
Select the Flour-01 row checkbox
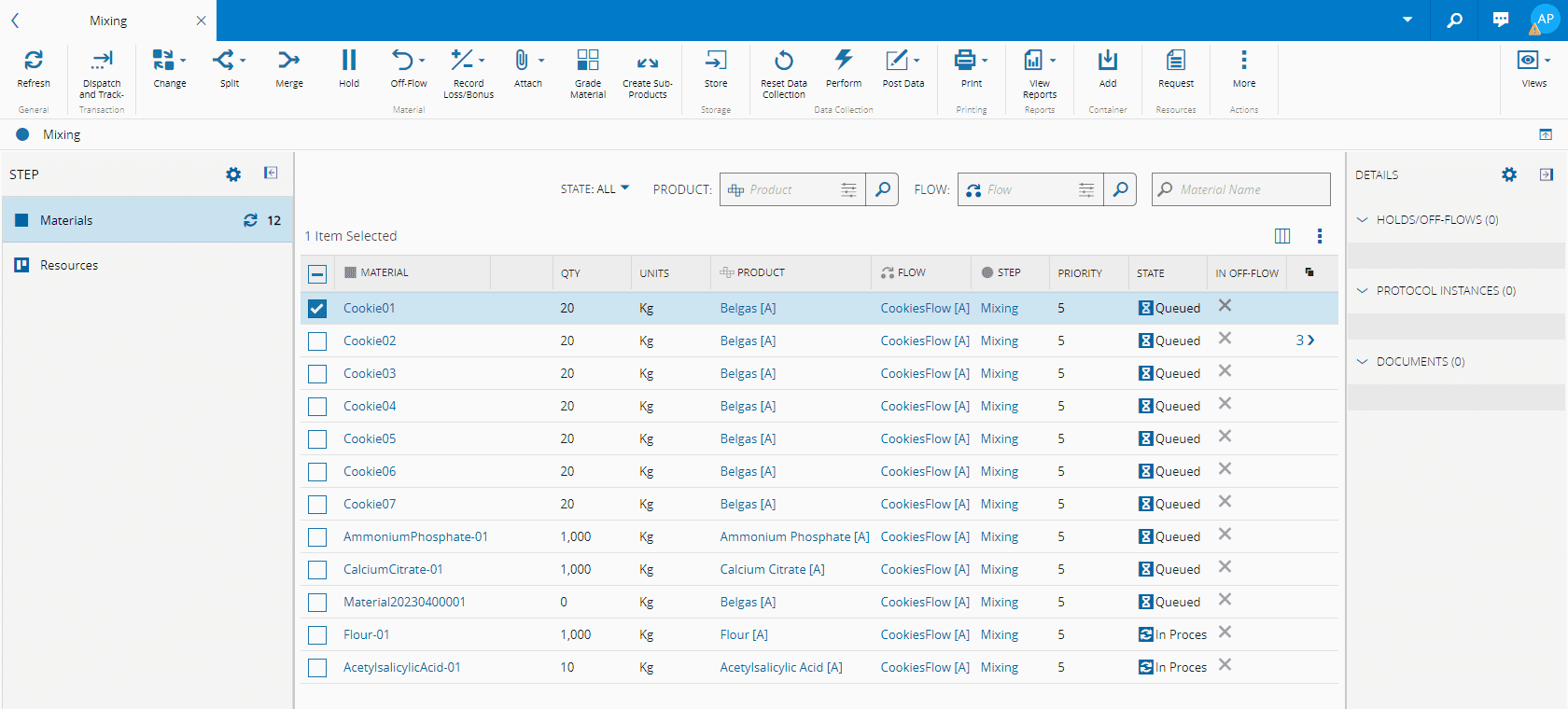click(317, 635)
